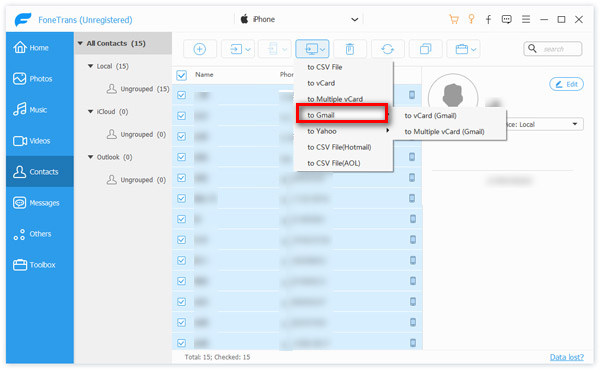Viewport: 600px width, 370px height.
Task: Select Ungrouped (0) under iCloud
Action: coord(136,134)
